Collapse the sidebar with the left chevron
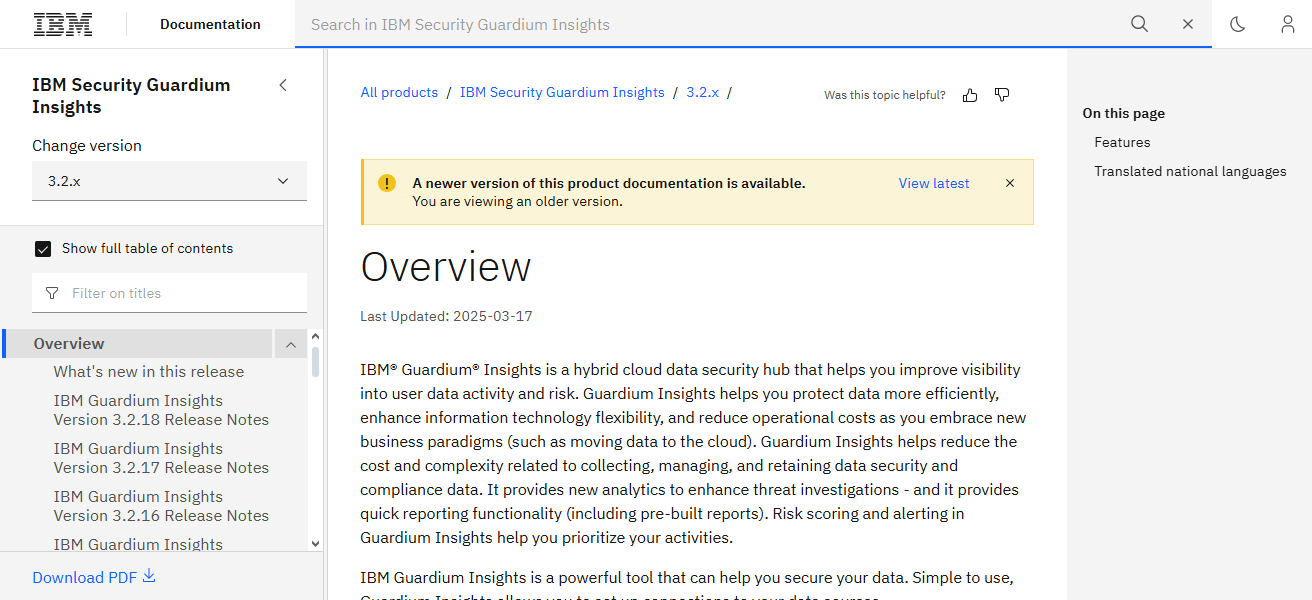Screen dimensions: 1312x600 pos(283,85)
